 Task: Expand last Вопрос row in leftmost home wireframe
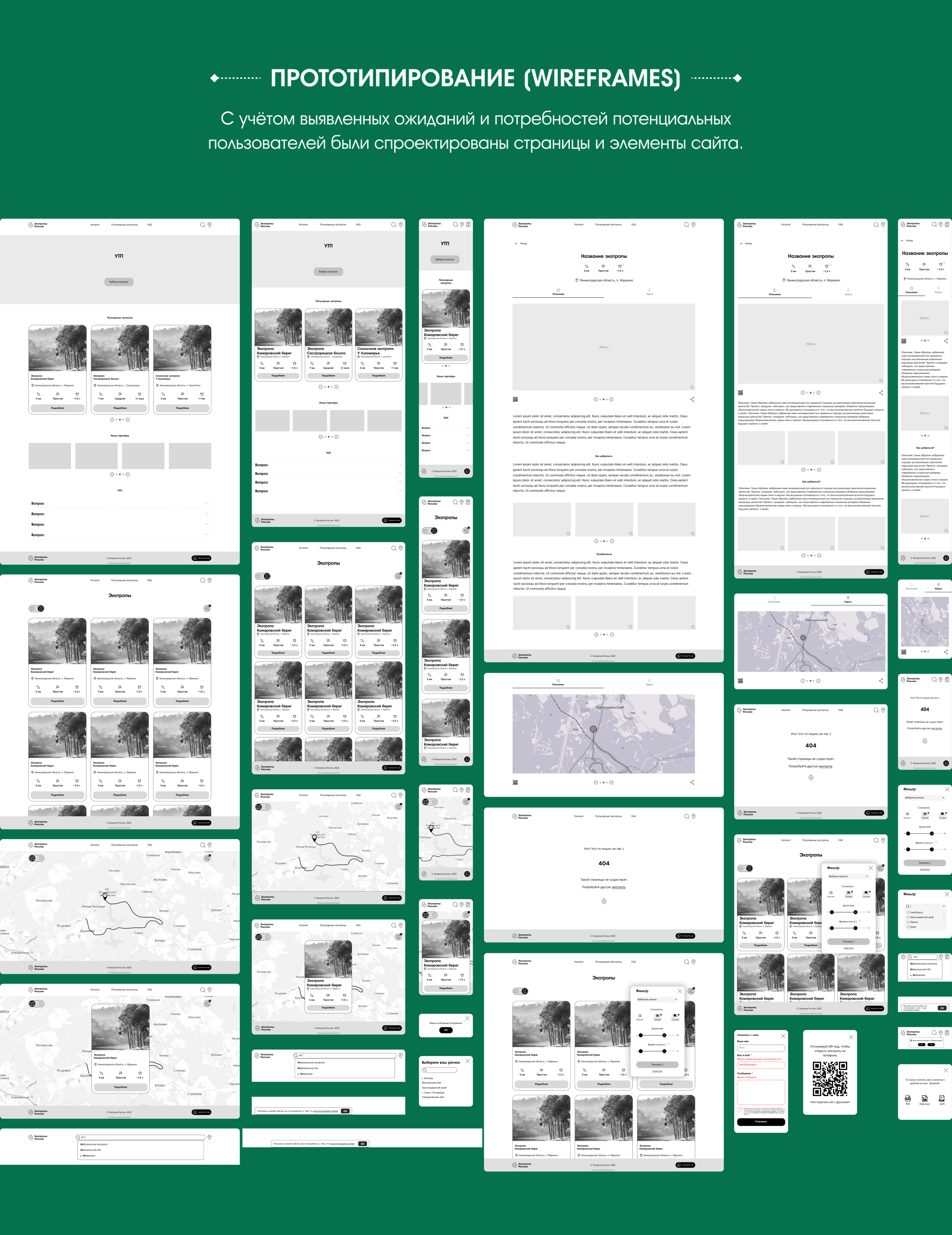click(206, 535)
